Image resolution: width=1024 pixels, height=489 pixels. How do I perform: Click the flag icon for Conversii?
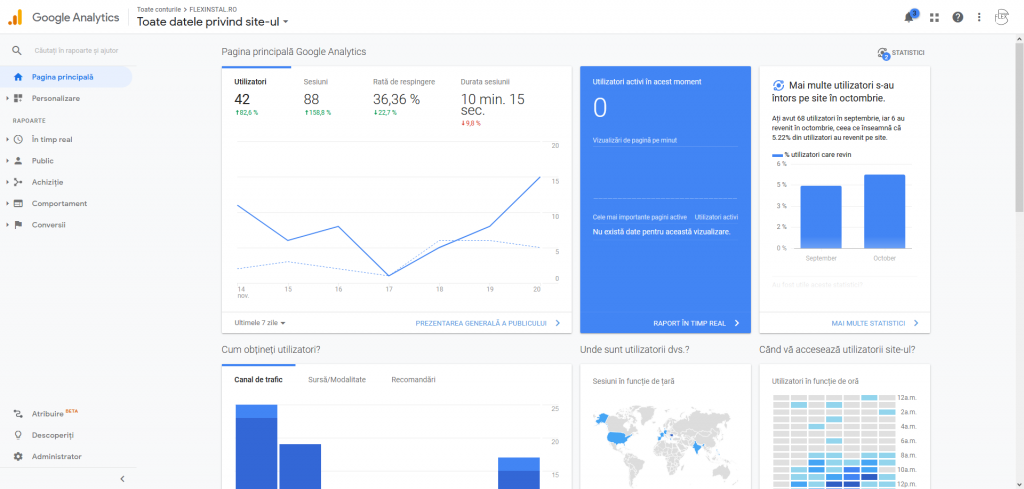tap(18, 225)
